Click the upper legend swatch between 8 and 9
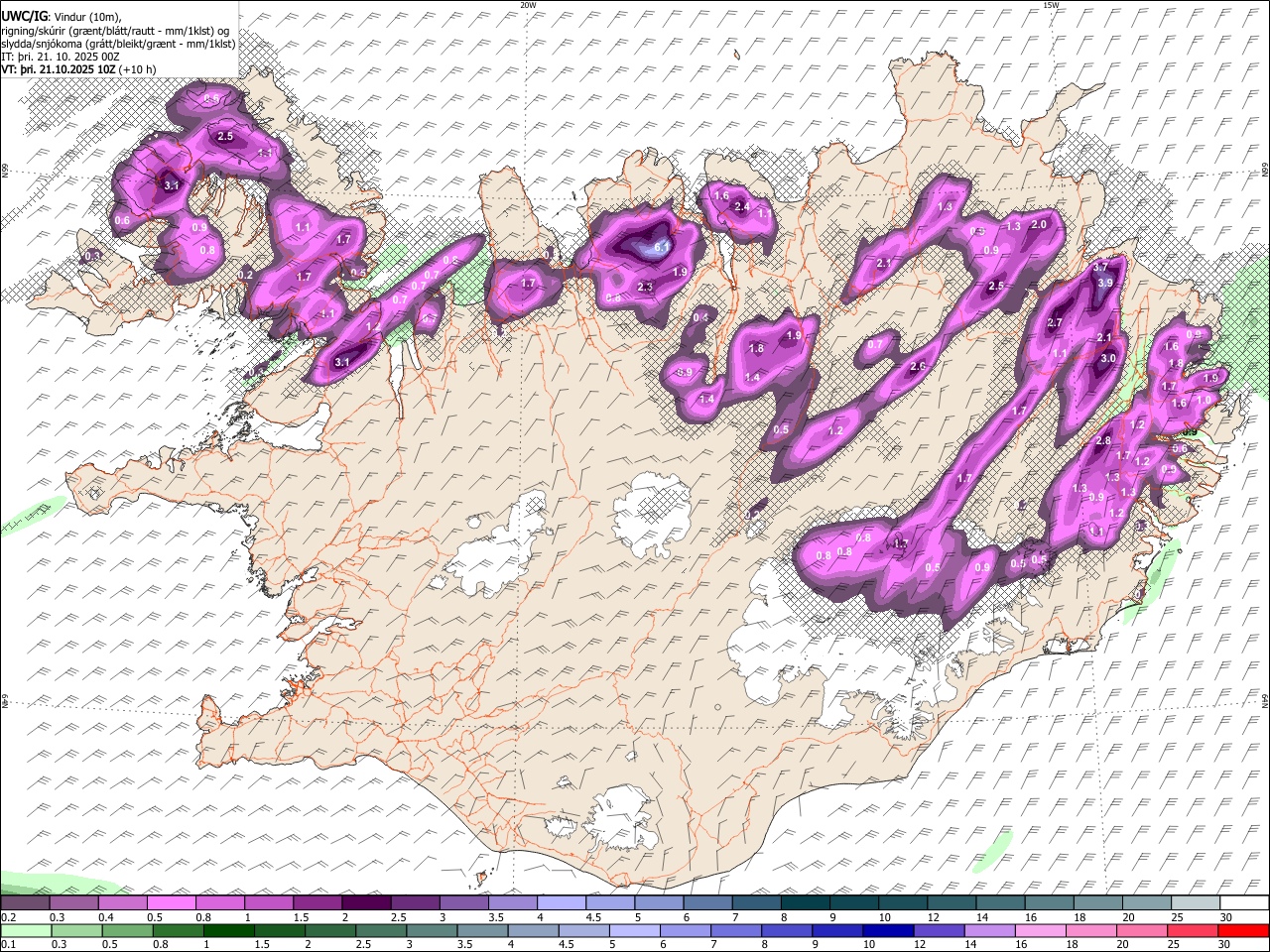 pos(806,903)
